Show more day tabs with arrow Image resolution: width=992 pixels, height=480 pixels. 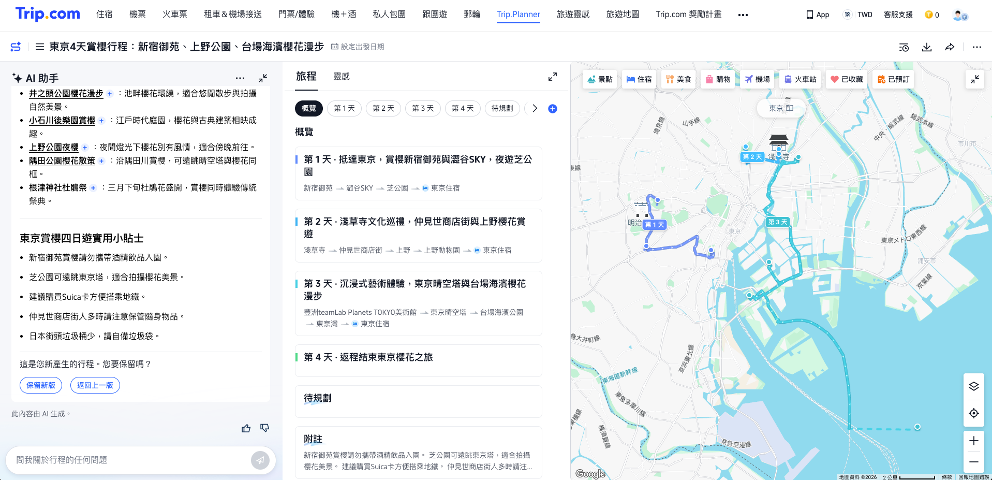[x=535, y=109]
